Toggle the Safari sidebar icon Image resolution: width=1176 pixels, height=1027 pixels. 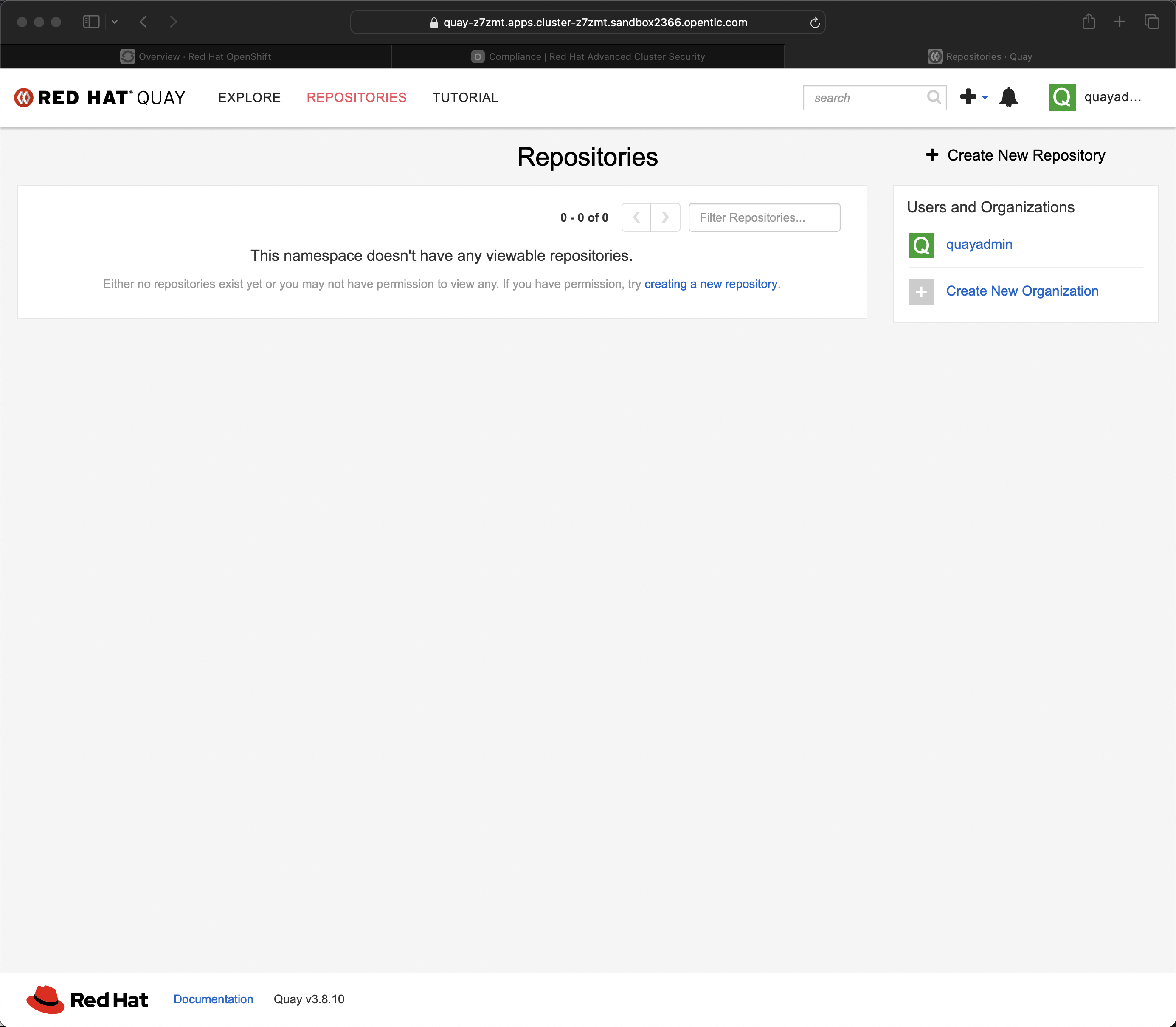click(x=91, y=22)
